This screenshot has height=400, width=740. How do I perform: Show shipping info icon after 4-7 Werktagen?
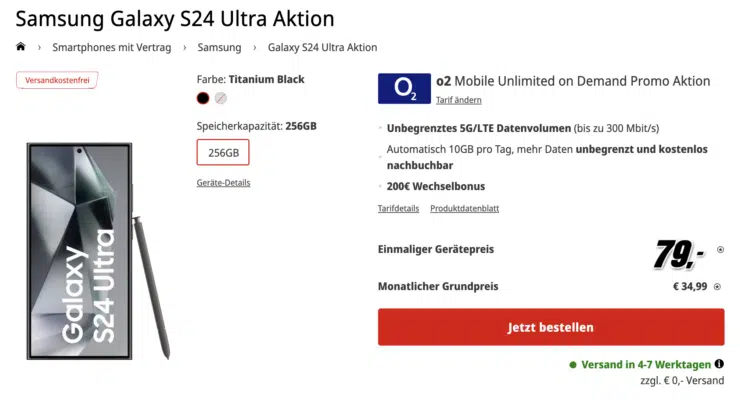pos(719,364)
